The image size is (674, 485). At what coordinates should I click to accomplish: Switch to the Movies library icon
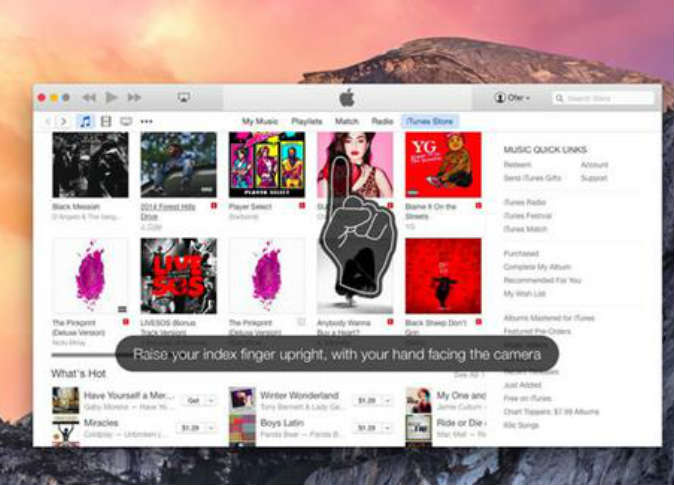pos(106,121)
